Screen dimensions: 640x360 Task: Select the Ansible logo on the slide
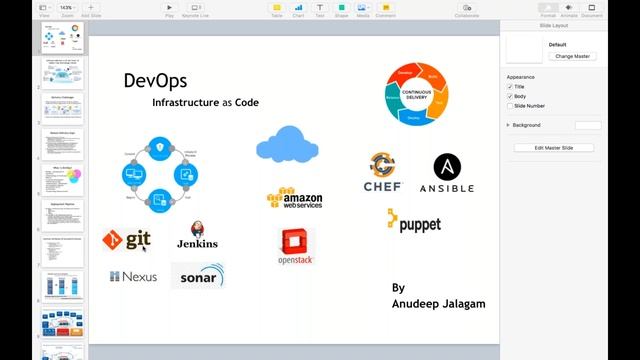447,173
